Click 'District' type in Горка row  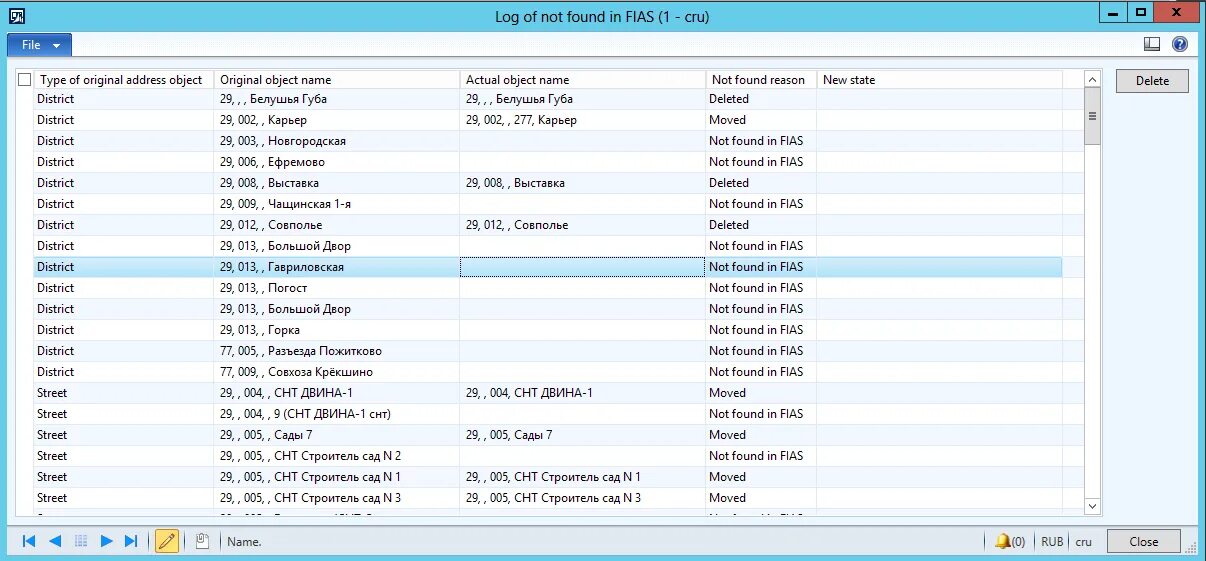[123, 330]
